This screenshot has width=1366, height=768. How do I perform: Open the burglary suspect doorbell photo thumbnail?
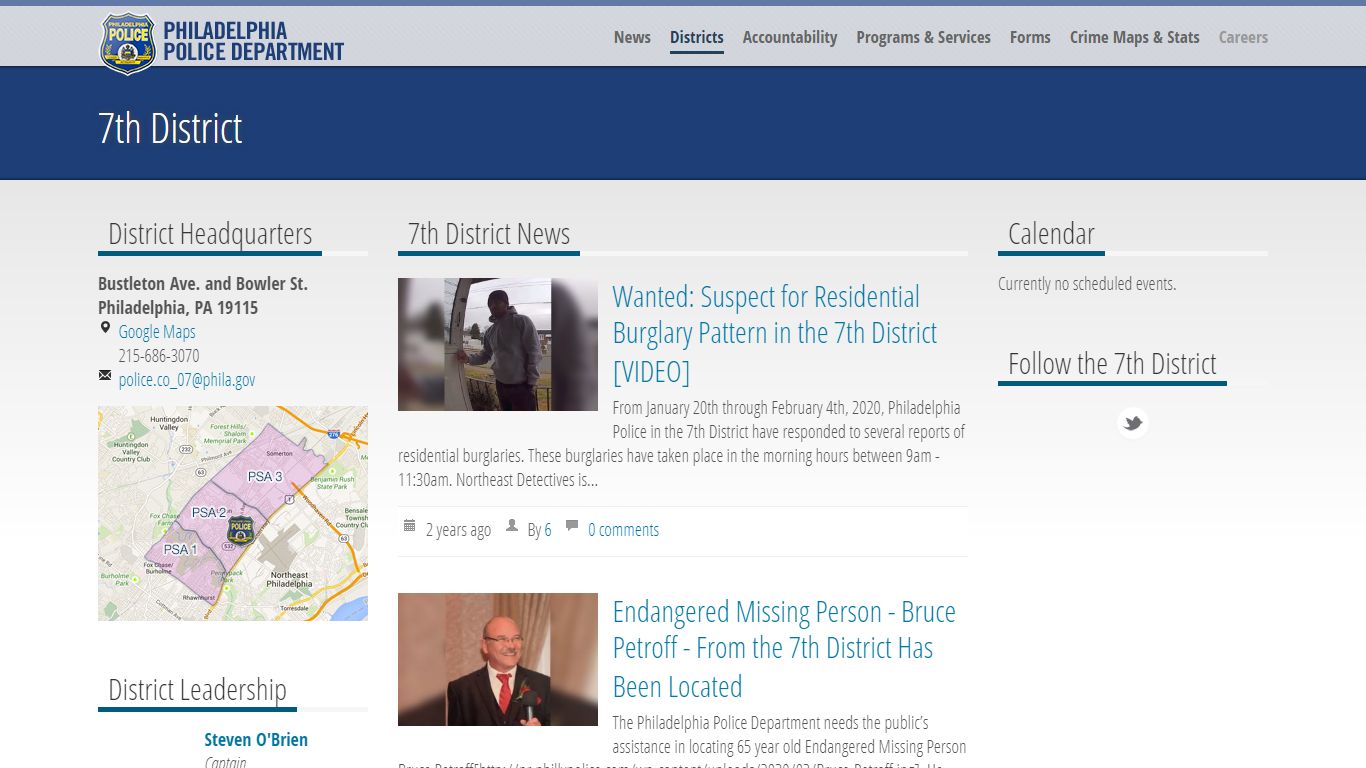498,344
